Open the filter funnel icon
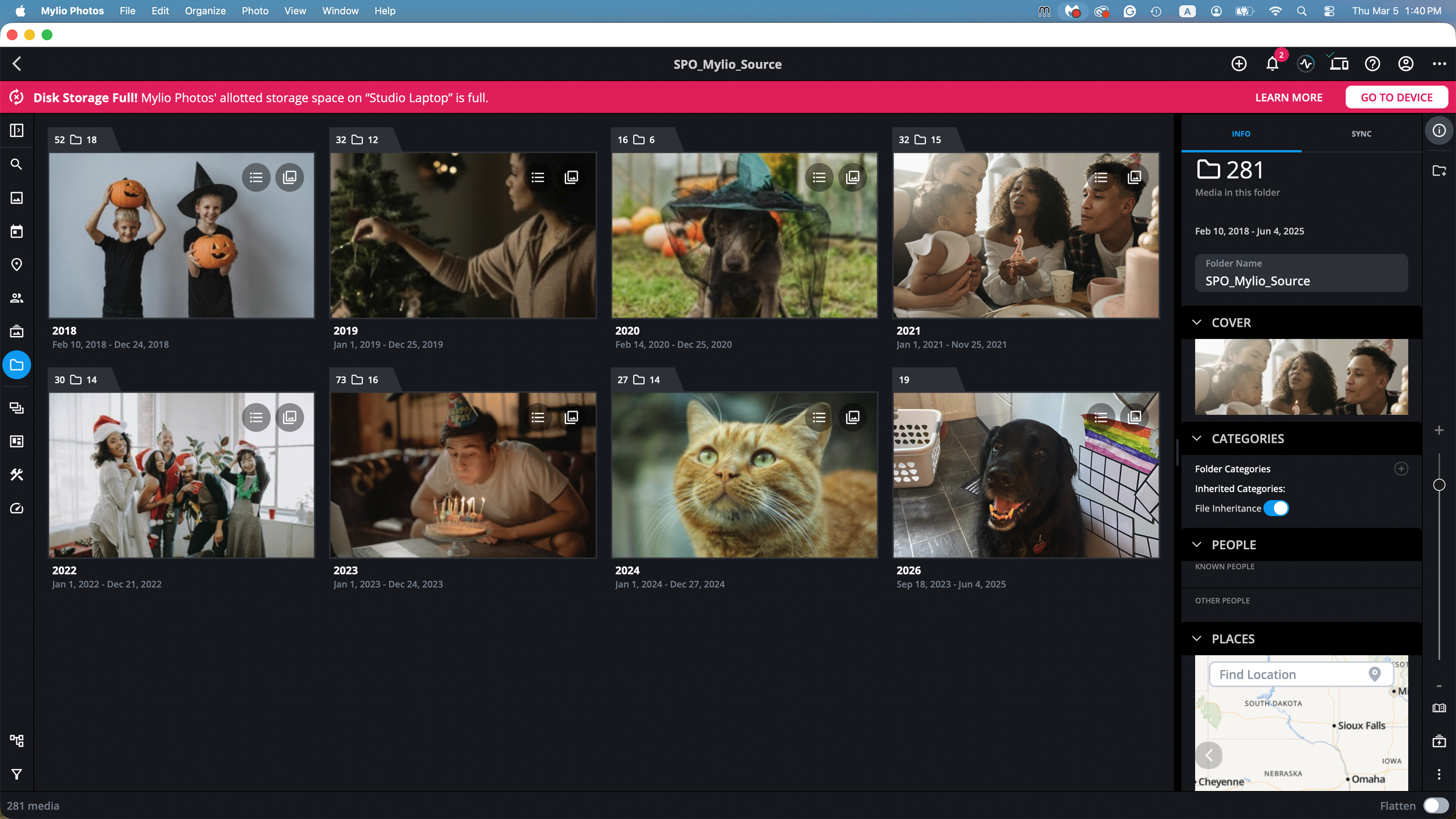Viewport: 1456px width, 819px height. [x=16, y=774]
